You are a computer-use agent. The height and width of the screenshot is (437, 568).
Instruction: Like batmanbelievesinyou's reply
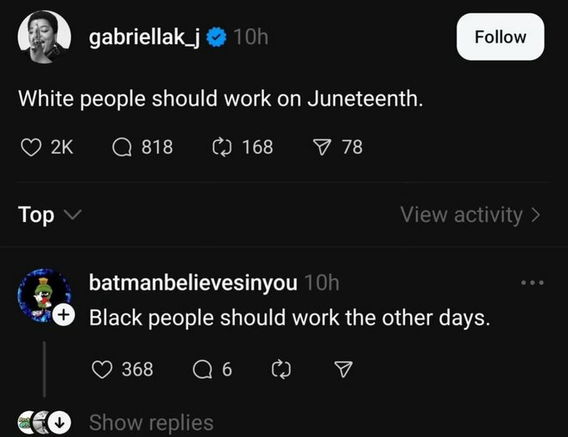click(102, 369)
